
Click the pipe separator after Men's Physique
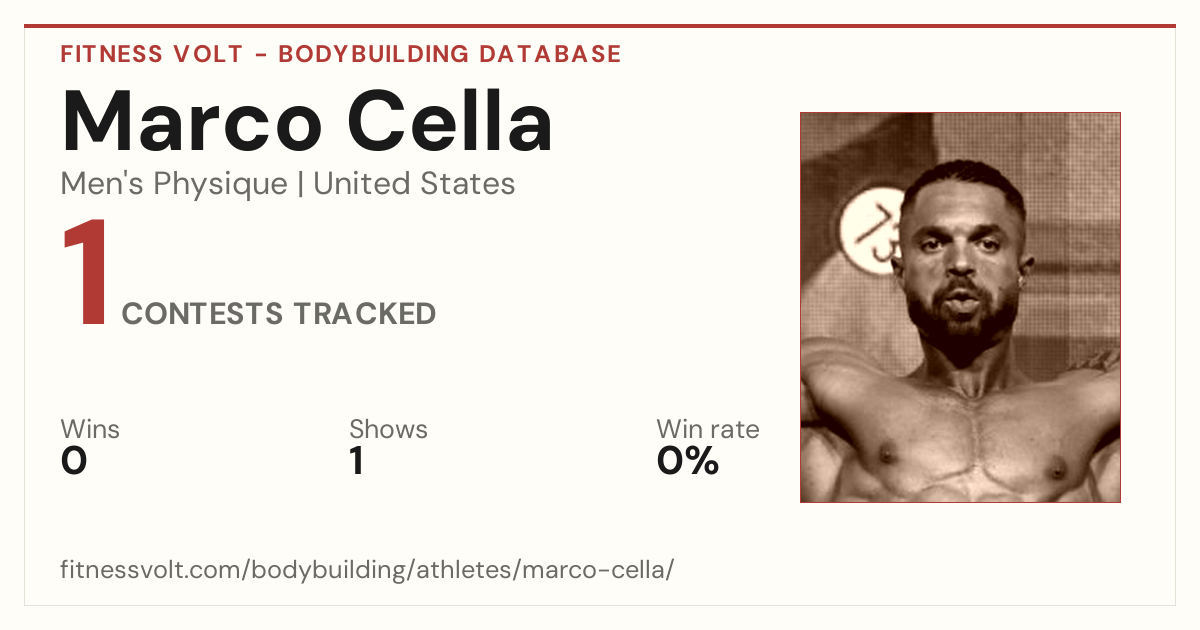click(301, 185)
